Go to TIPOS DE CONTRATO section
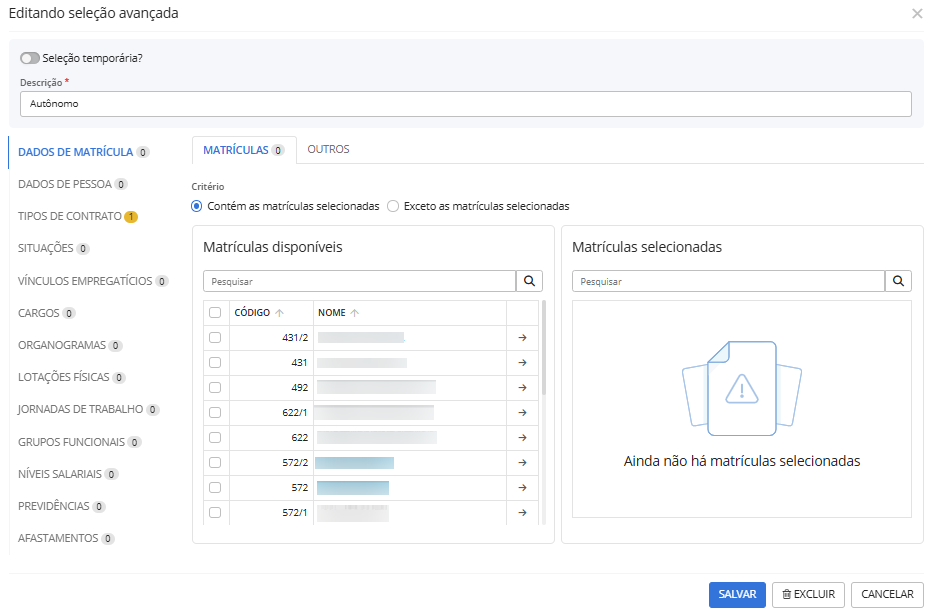930x611 pixels. click(78, 217)
